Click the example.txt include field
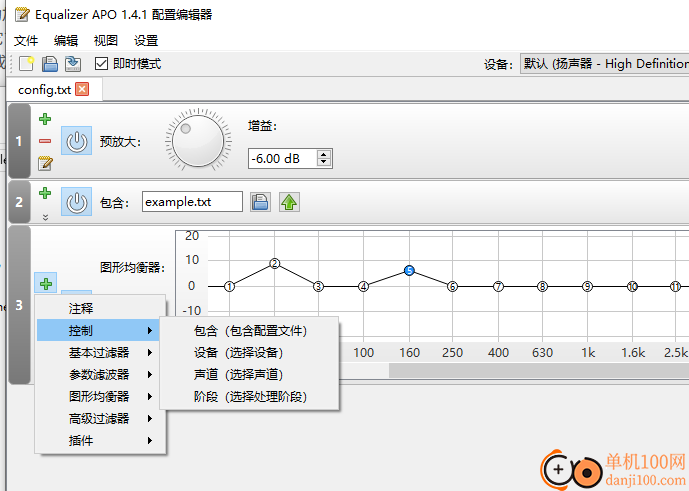689x491 pixels. click(x=192, y=202)
